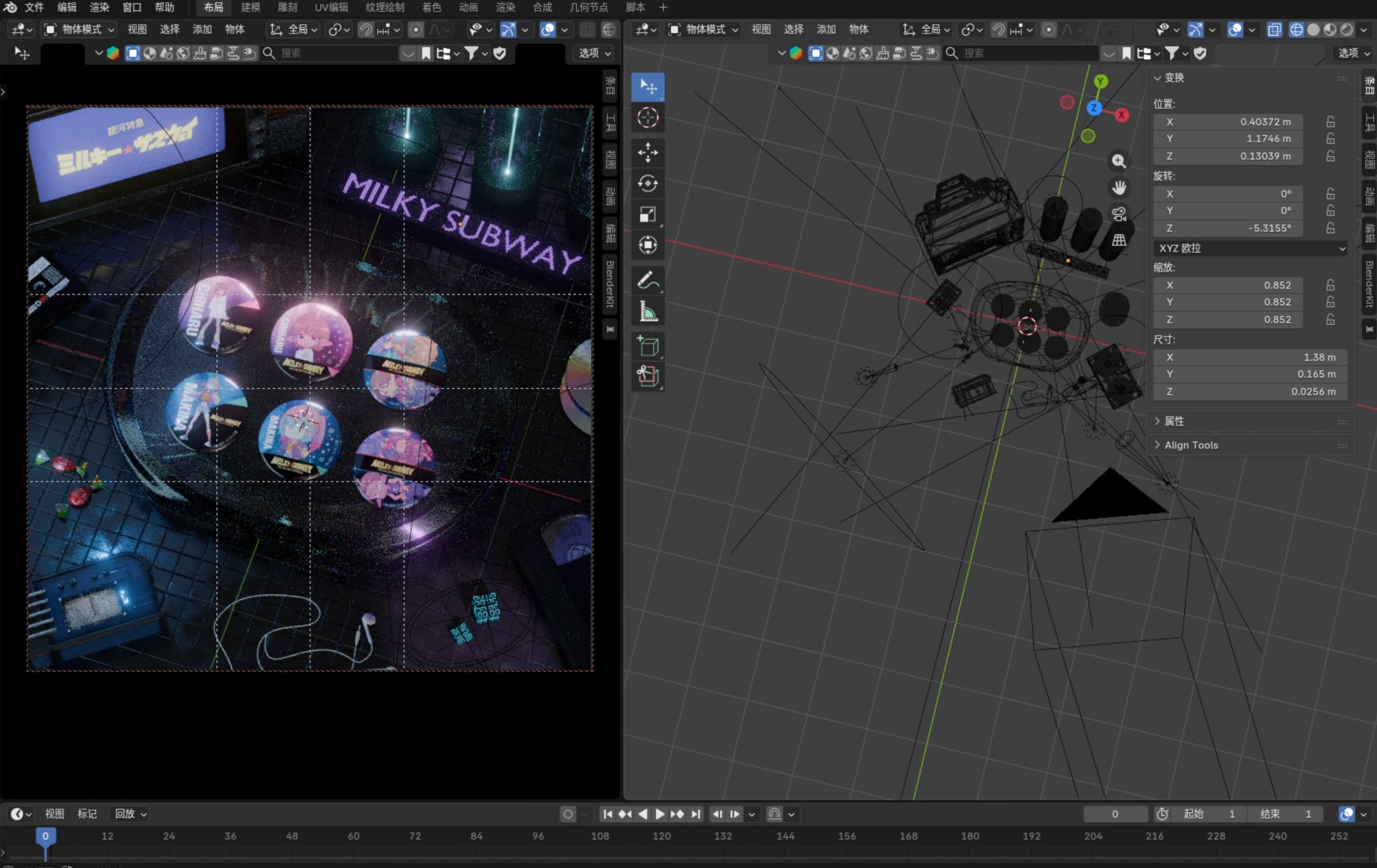Click the current frame marker 0 on timeline

pyautogui.click(x=45, y=836)
